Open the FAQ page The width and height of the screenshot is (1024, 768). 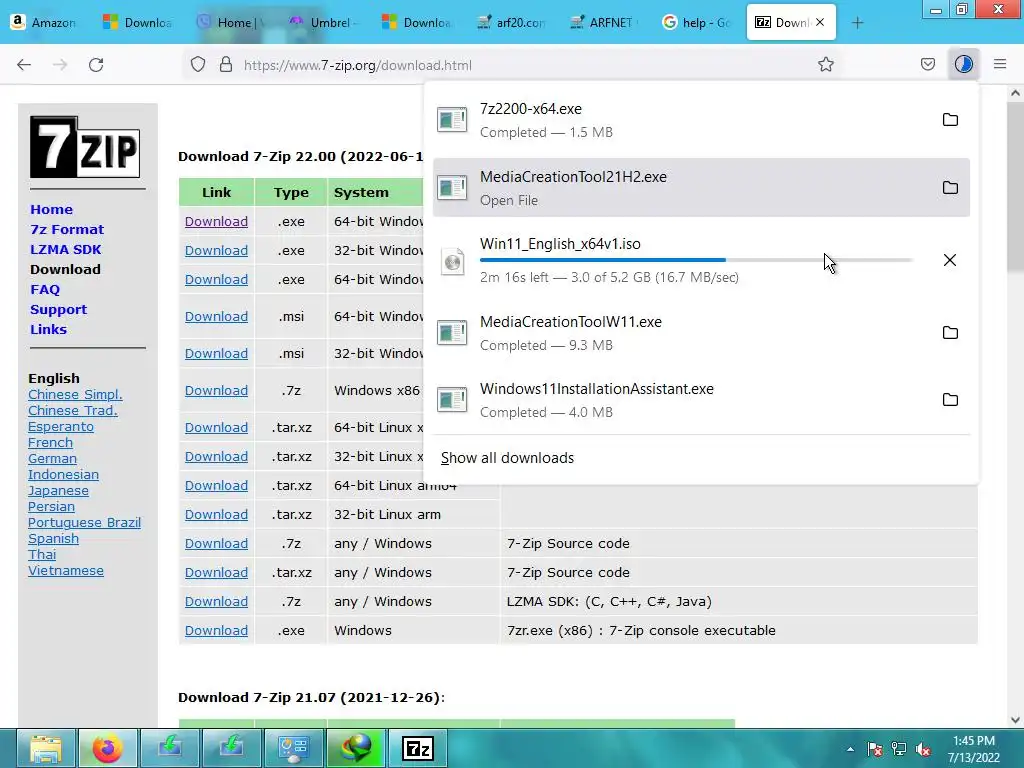[45, 289]
